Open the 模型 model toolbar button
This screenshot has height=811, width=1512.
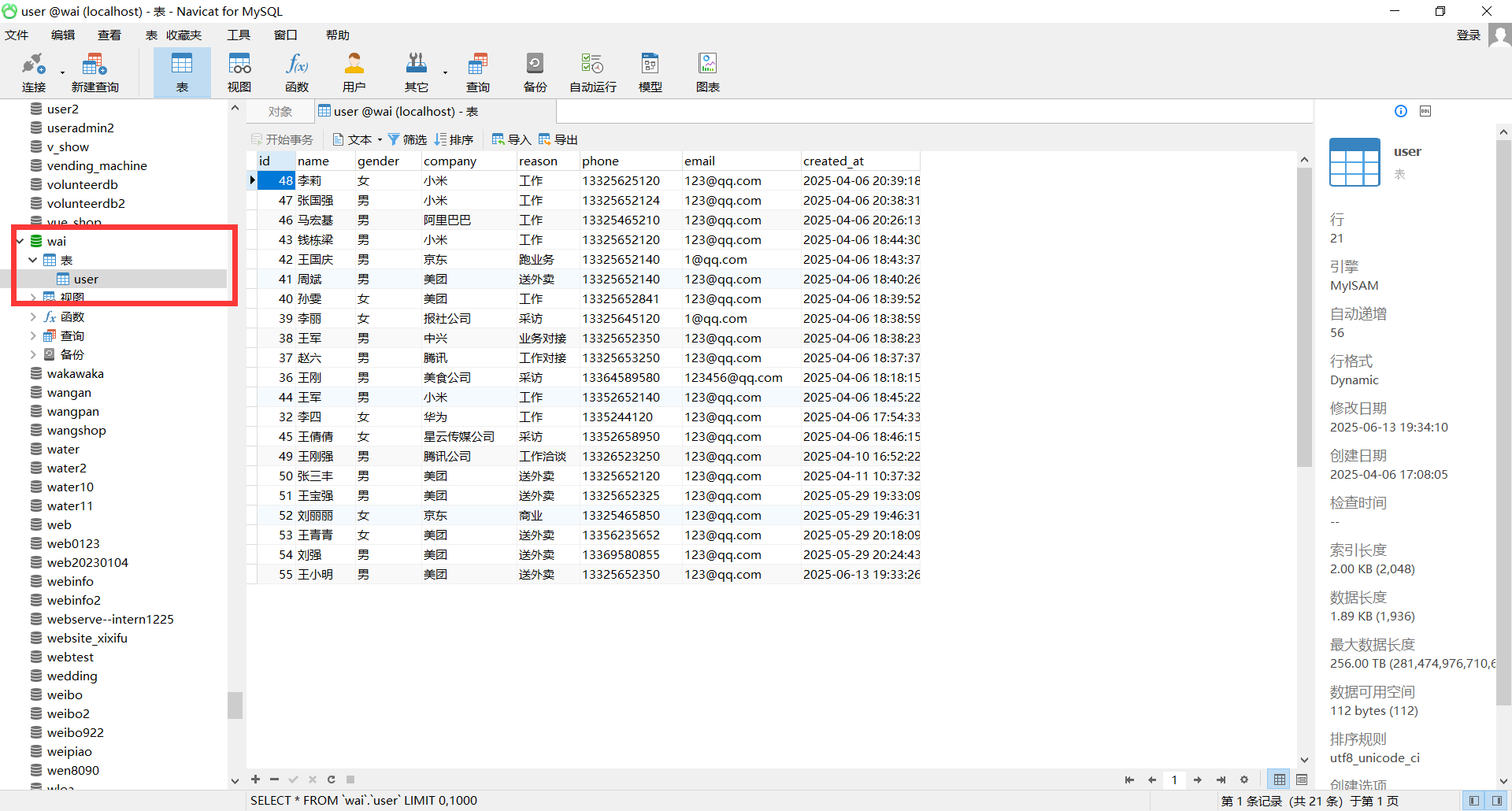tap(650, 72)
